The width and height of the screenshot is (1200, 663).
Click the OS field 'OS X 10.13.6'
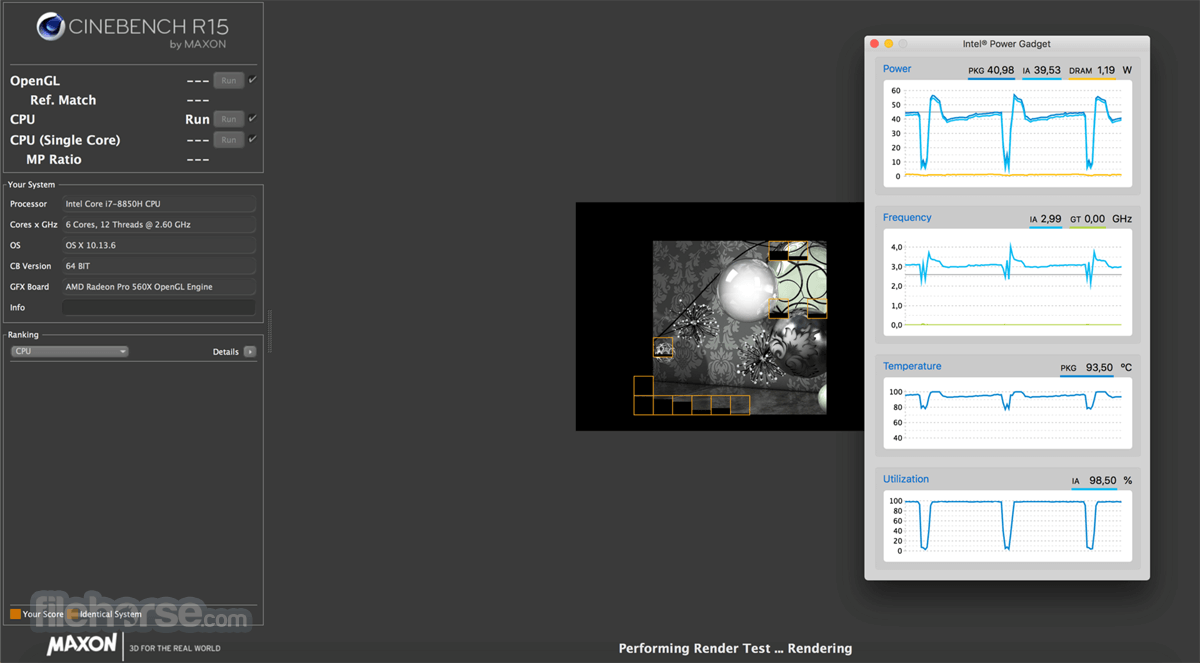point(158,245)
